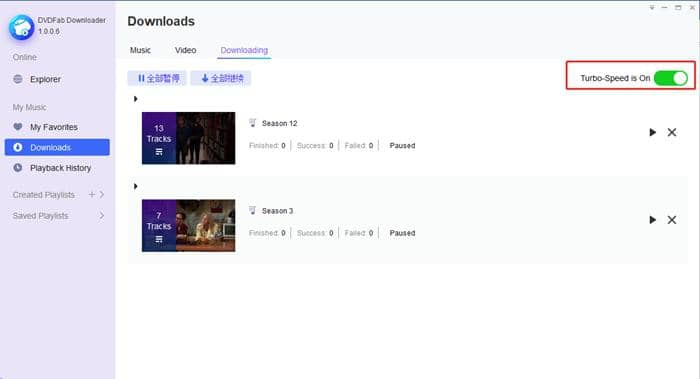Expand the Season 3 track list
The width and height of the screenshot is (700, 379).
pyautogui.click(x=136, y=186)
